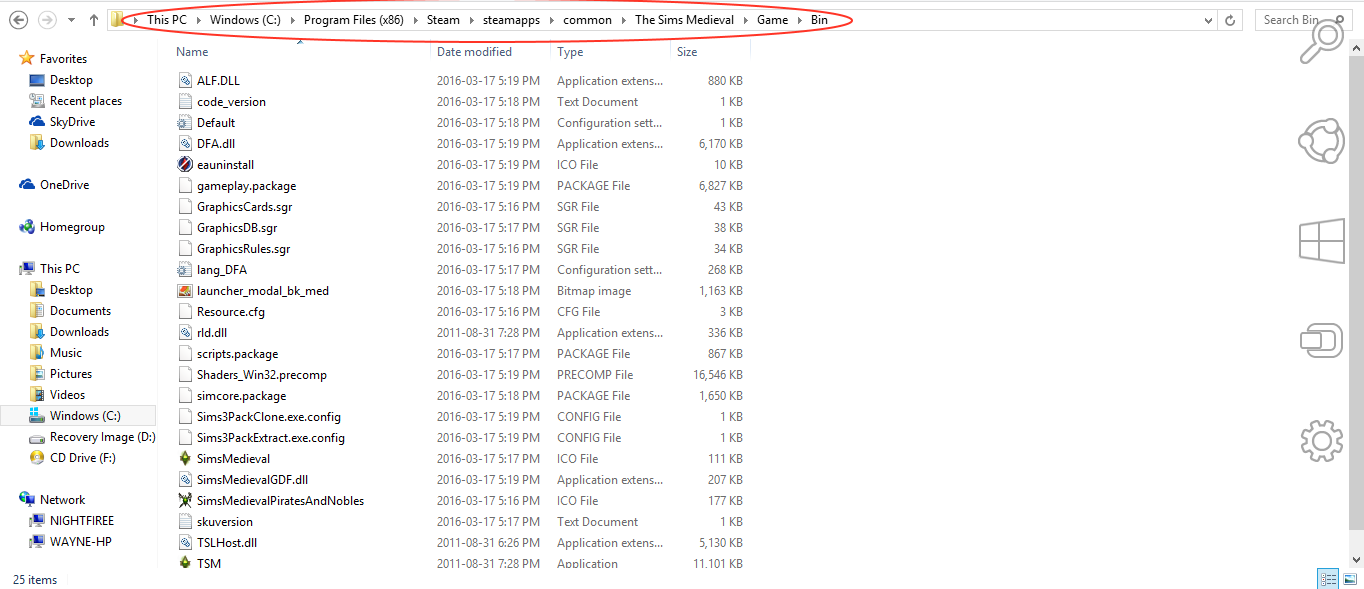Go up one folder level
The width and height of the screenshot is (1364, 589).
pyautogui.click(x=93, y=20)
